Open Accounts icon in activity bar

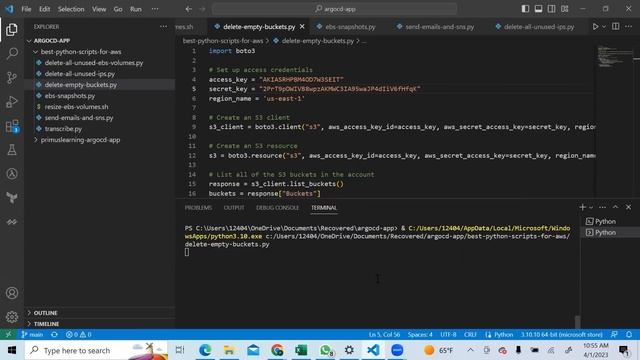tap(12, 293)
